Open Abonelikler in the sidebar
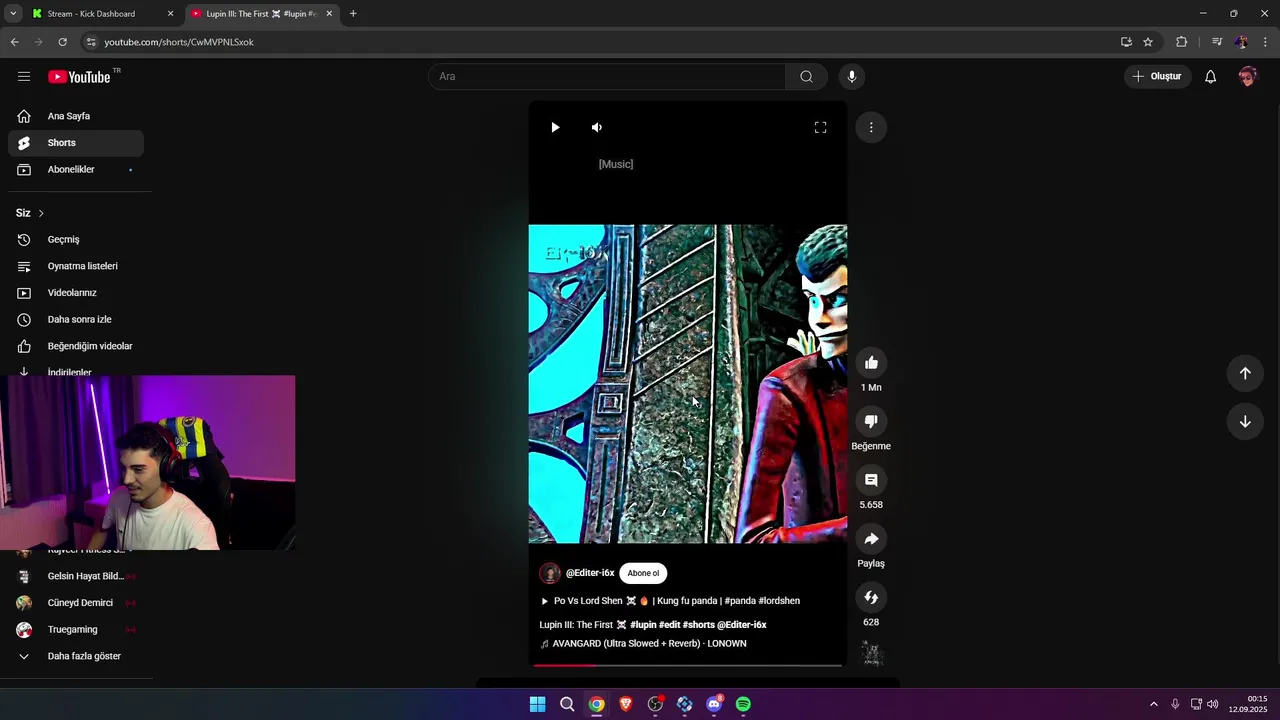The width and height of the screenshot is (1280, 720). (76, 170)
